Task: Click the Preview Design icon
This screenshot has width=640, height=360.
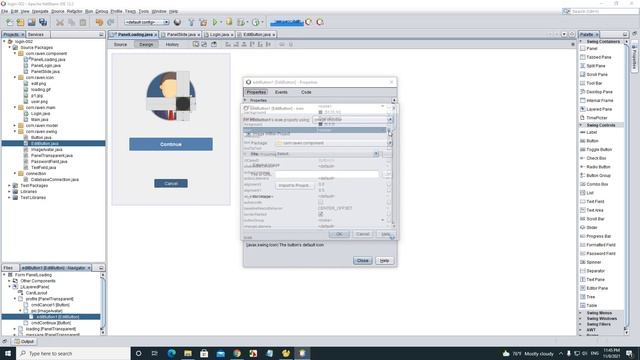Action: pos(213,44)
